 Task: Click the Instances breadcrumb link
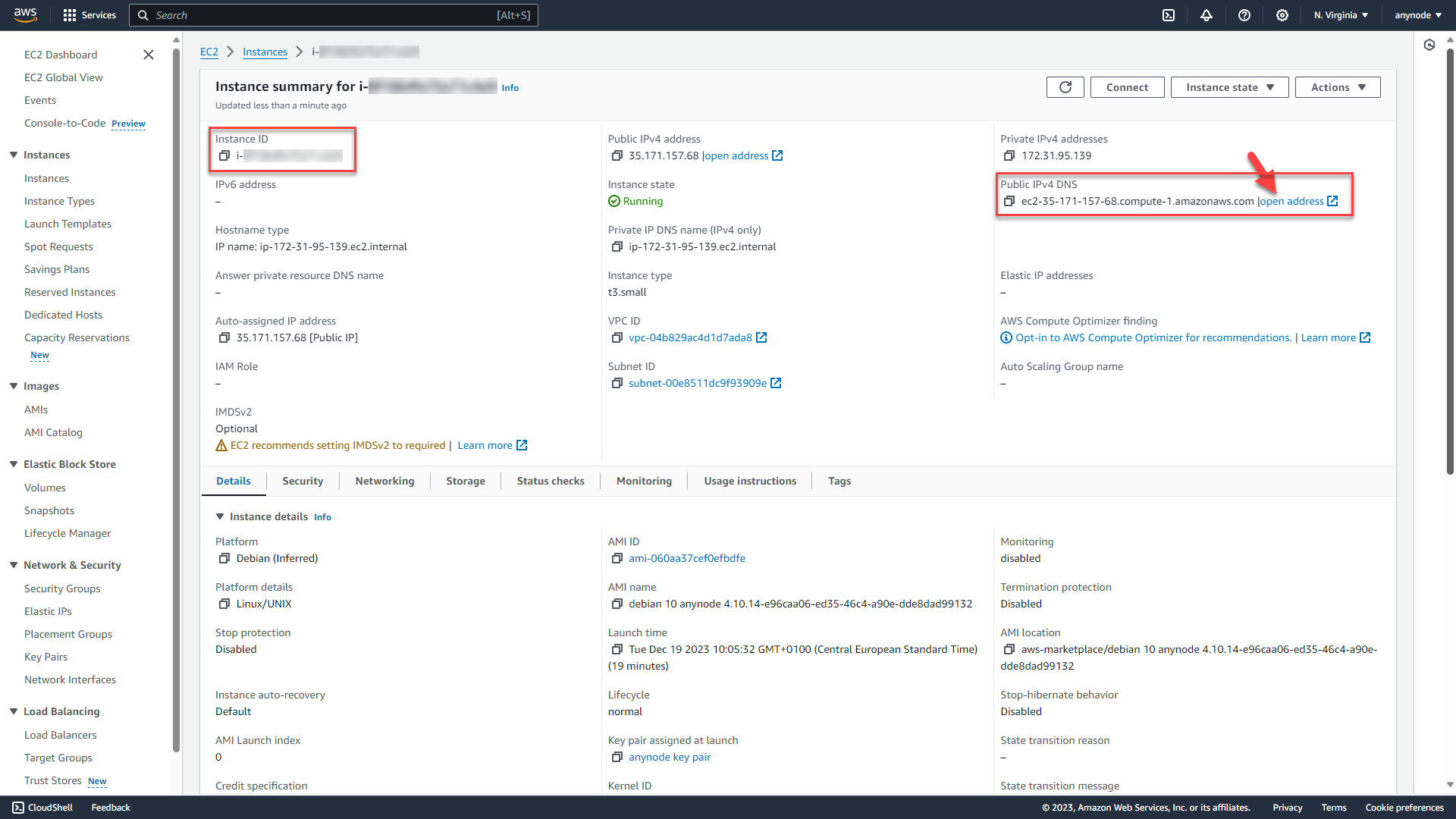(x=265, y=52)
